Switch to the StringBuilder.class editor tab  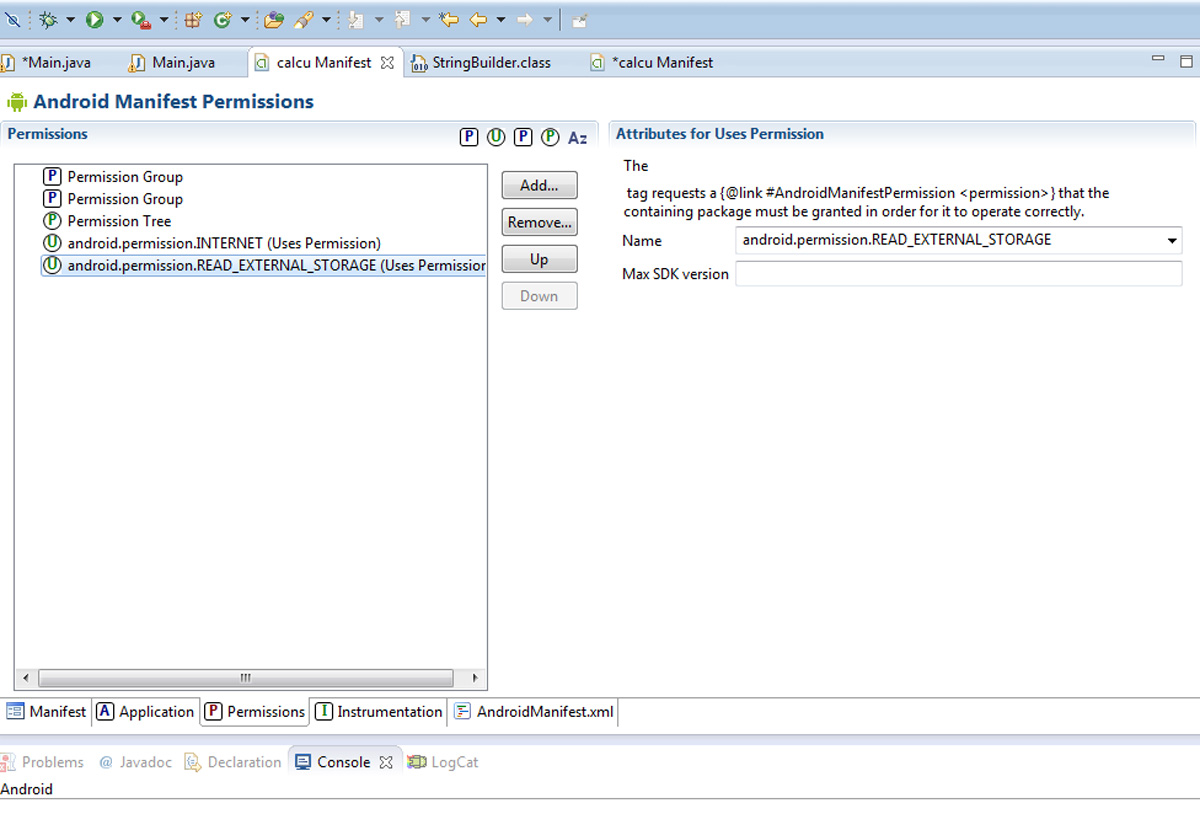(490, 62)
